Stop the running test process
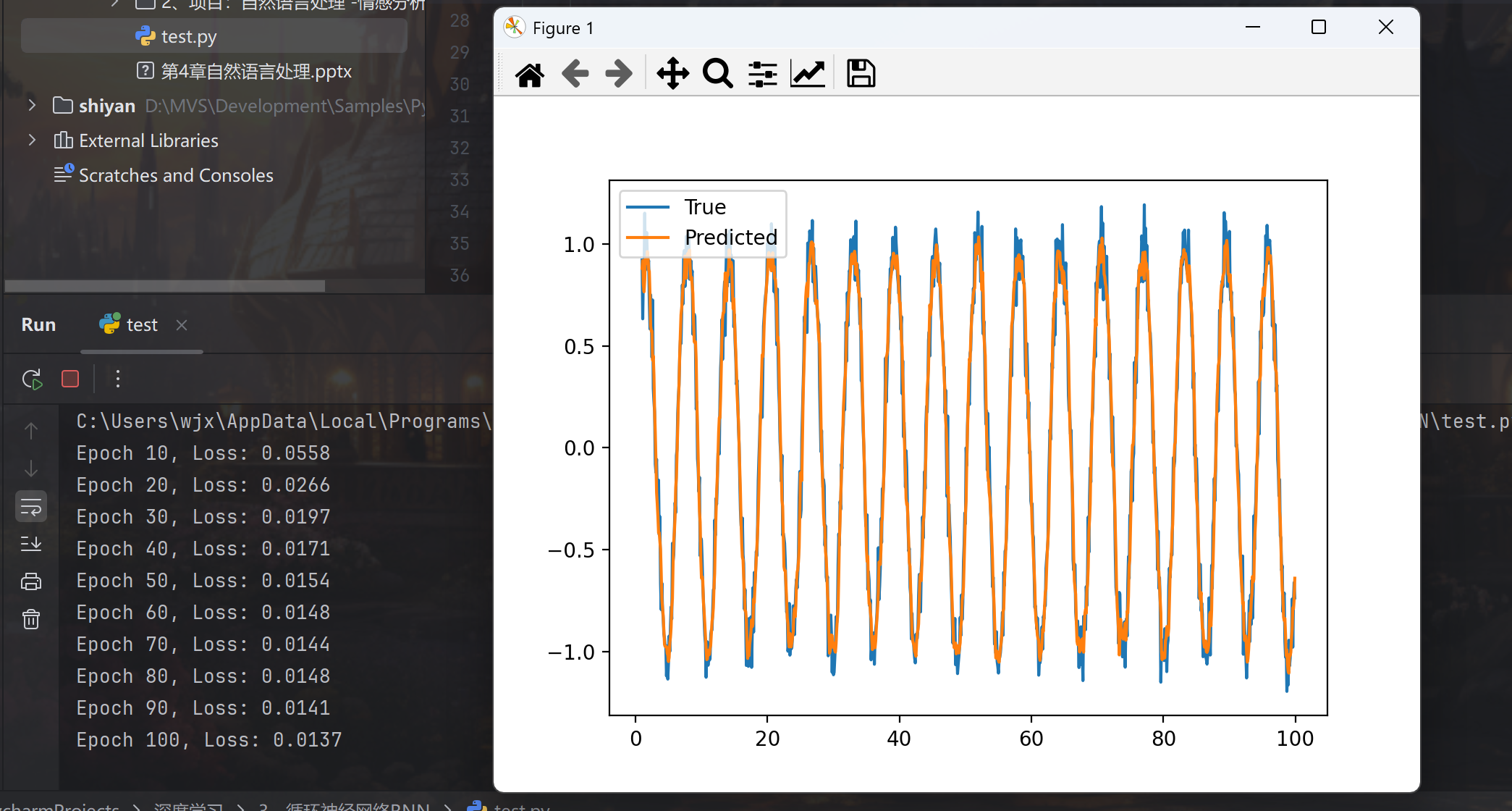This screenshot has width=1512, height=811. (70, 379)
